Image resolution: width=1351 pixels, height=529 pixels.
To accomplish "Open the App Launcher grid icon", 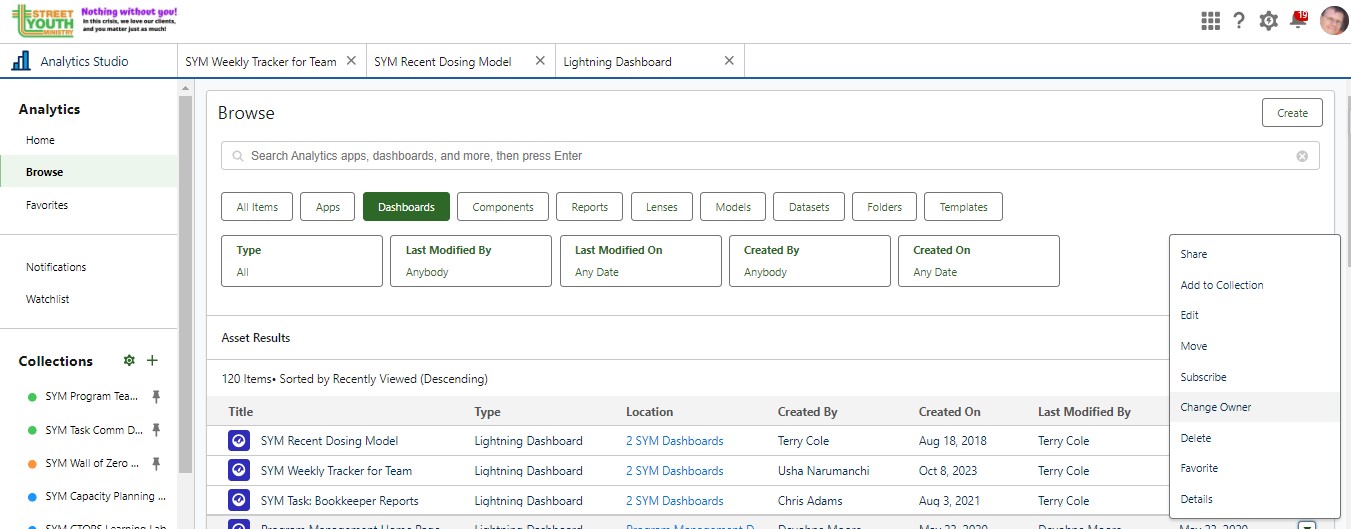I will coord(1210,20).
